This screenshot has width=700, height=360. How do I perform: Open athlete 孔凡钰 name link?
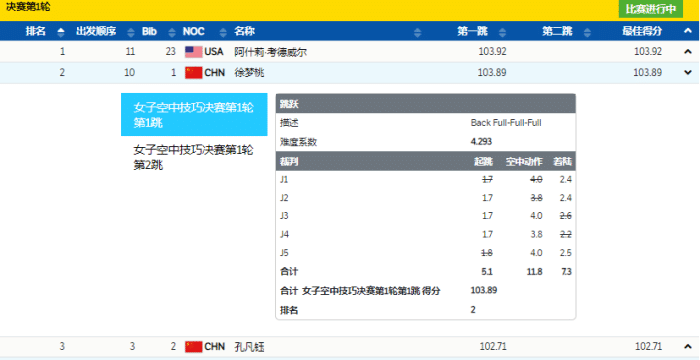tap(249, 347)
